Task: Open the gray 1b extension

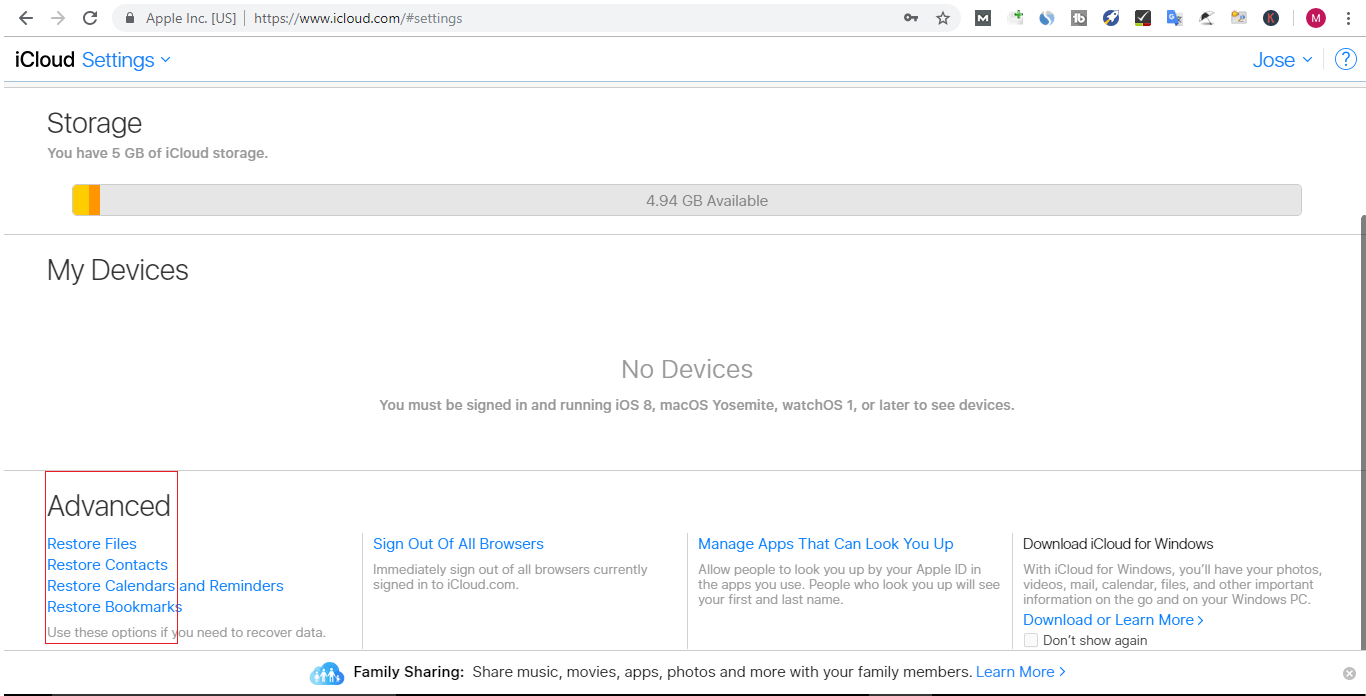Action: [x=1079, y=18]
